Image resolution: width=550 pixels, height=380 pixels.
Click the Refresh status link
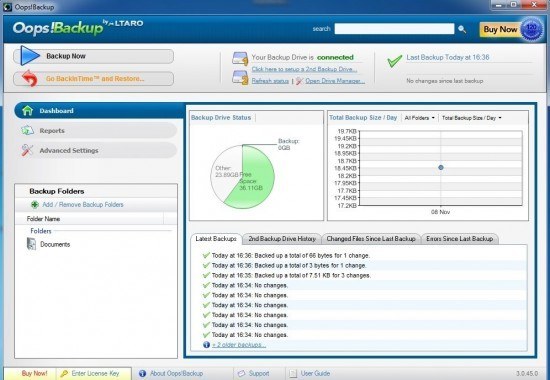point(270,81)
